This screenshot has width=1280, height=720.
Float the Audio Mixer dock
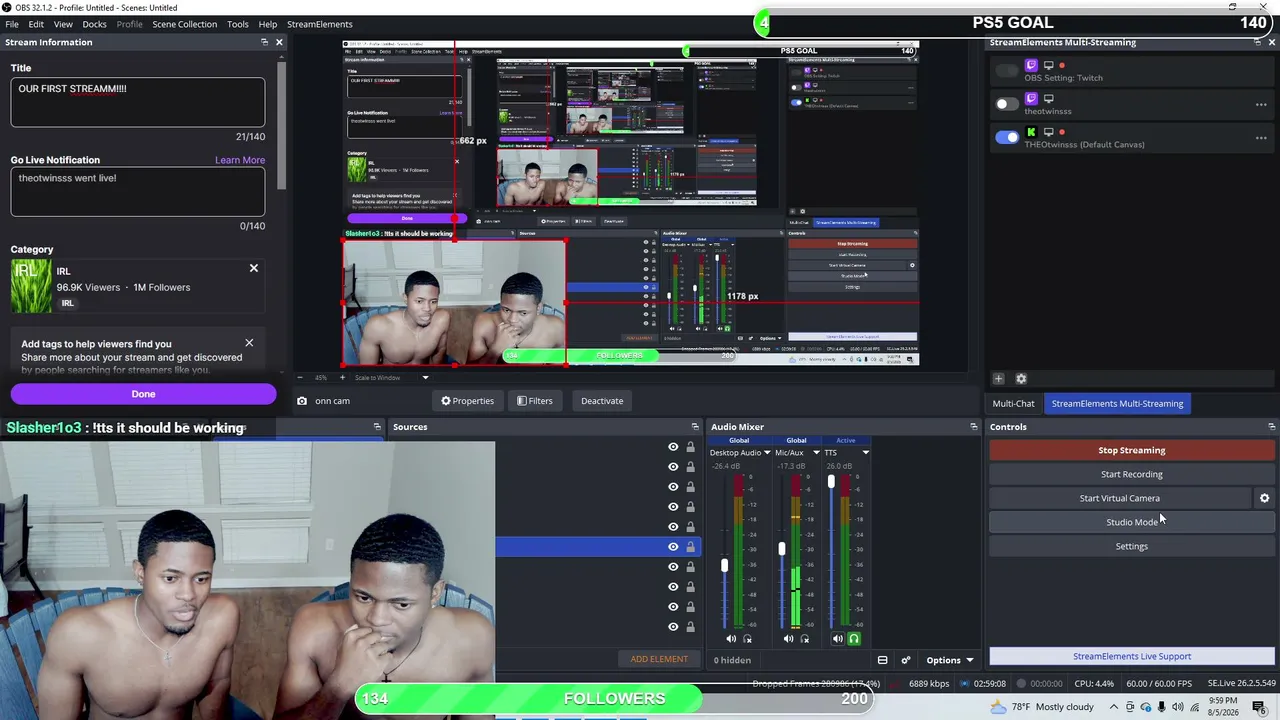point(973,427)
